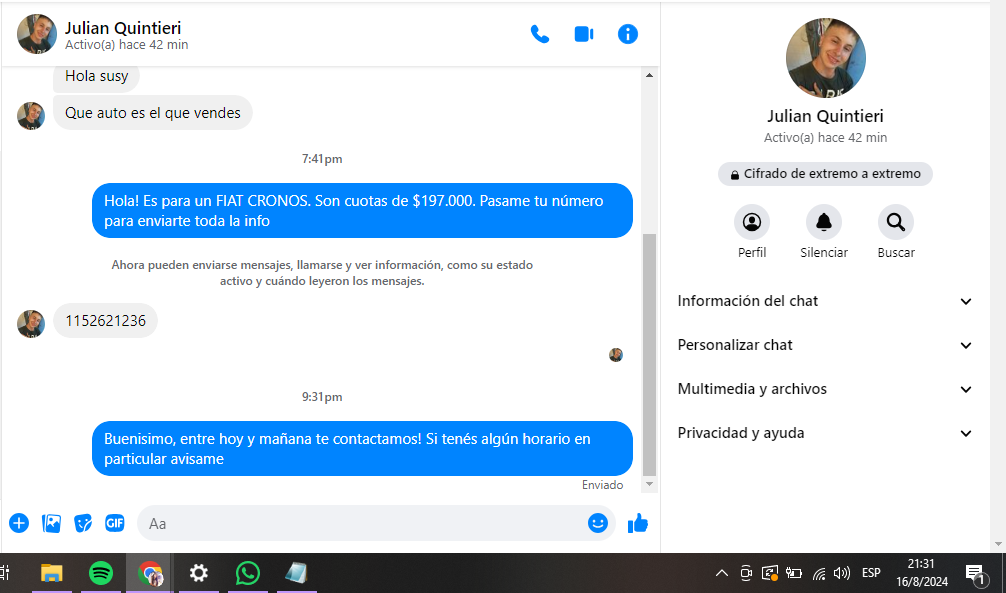
Task: Click the header avatar of Julian Quintieri
Action: point(37,34)
